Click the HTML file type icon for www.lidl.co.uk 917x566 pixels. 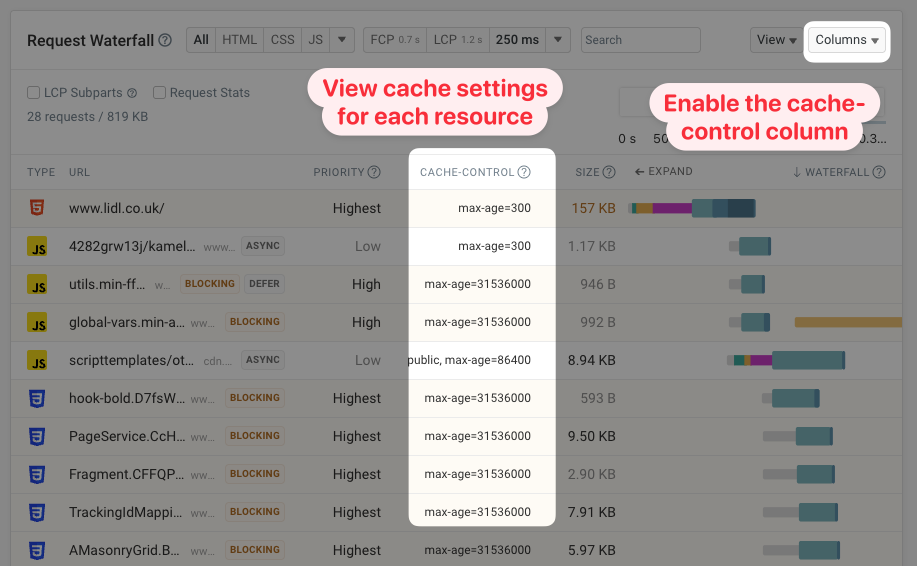point(37,208)
